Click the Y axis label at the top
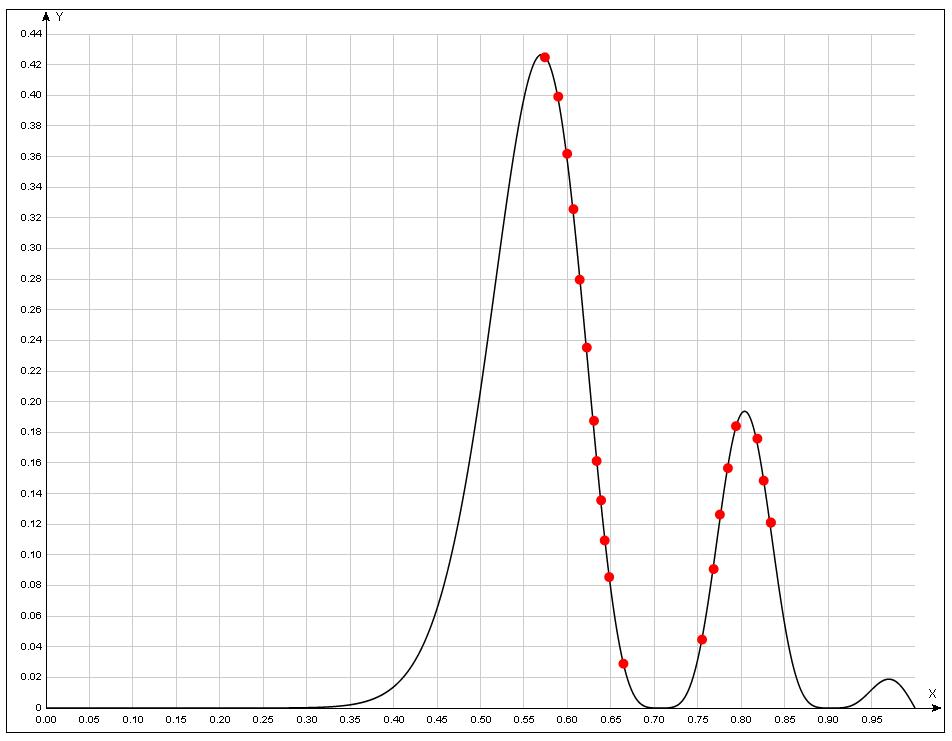Viewport: 952px width, 741px height. point(60,17)
